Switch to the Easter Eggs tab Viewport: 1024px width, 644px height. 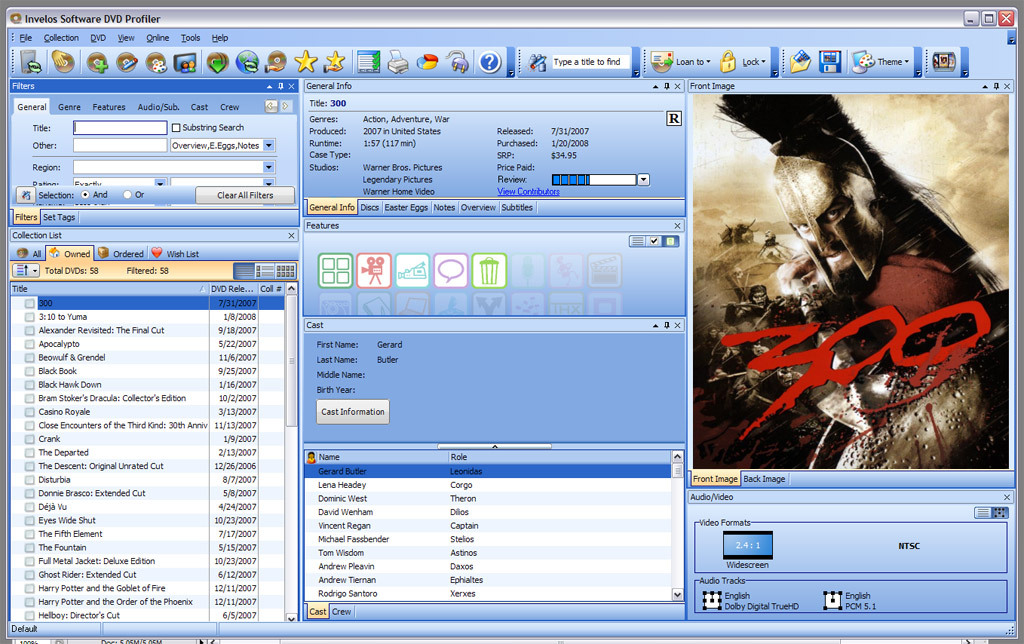click(406, 208)
